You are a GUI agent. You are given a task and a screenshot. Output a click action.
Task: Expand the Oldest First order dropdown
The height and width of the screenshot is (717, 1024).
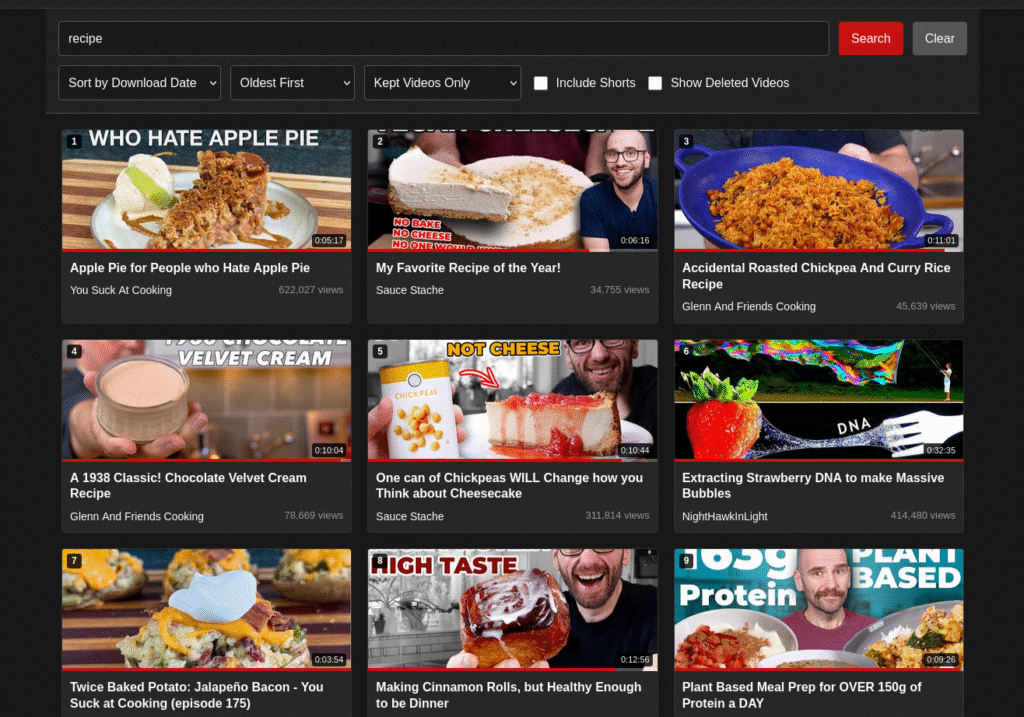pos(292,83)
